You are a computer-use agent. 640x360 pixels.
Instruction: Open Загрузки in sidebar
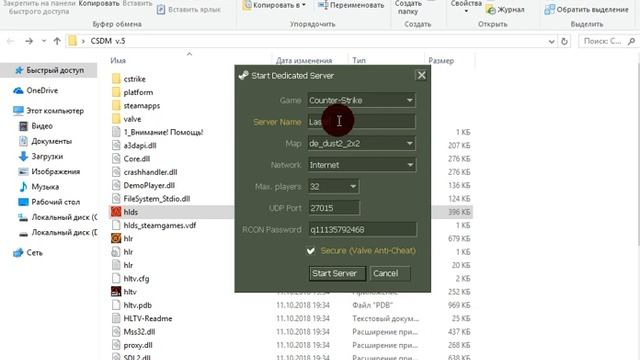[x=40, y=156]
